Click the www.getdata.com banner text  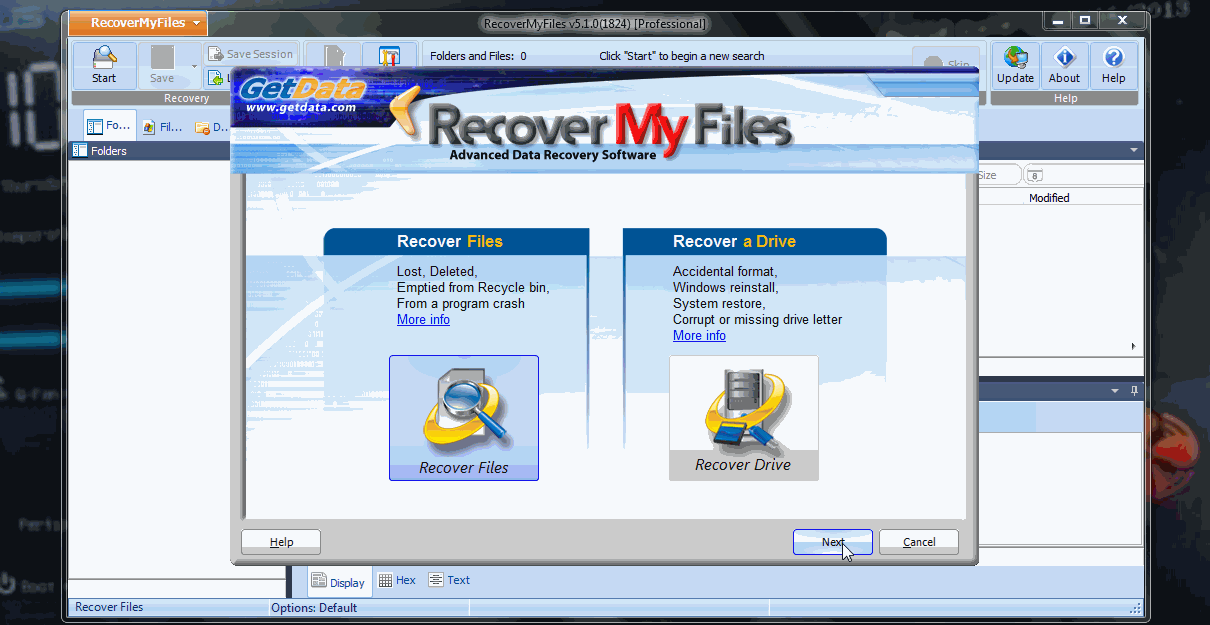pyautogui.click(x=300, y=107)
